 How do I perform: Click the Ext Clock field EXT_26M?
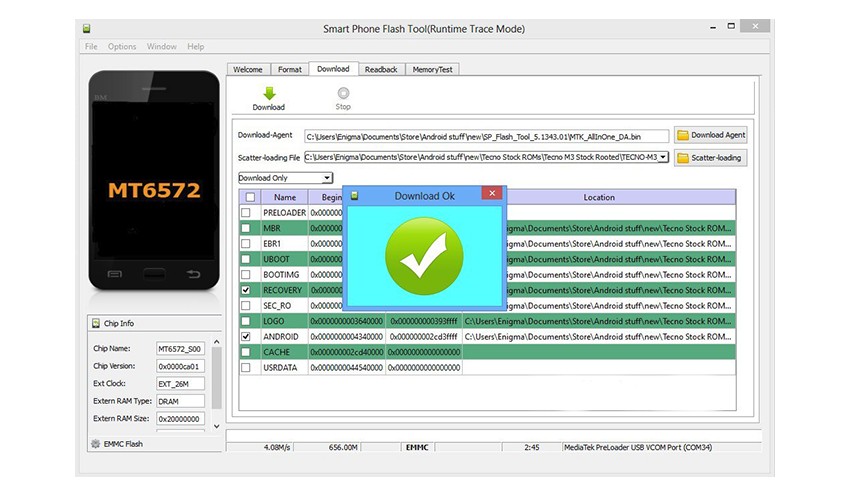180,384
